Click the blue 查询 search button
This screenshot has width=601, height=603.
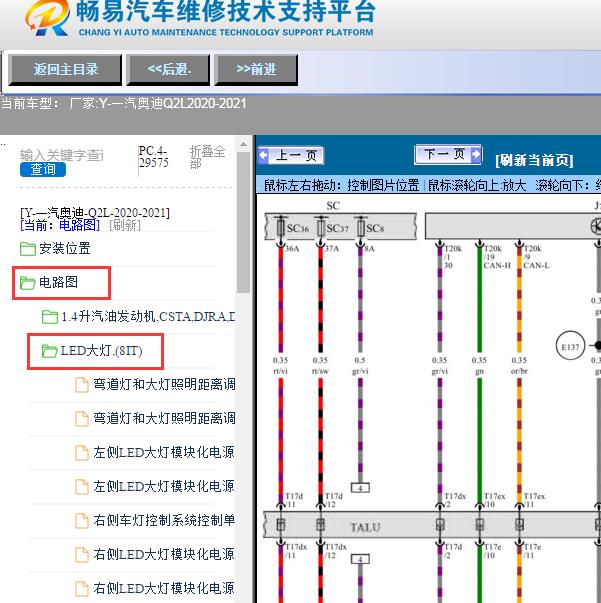pos(43,169)
